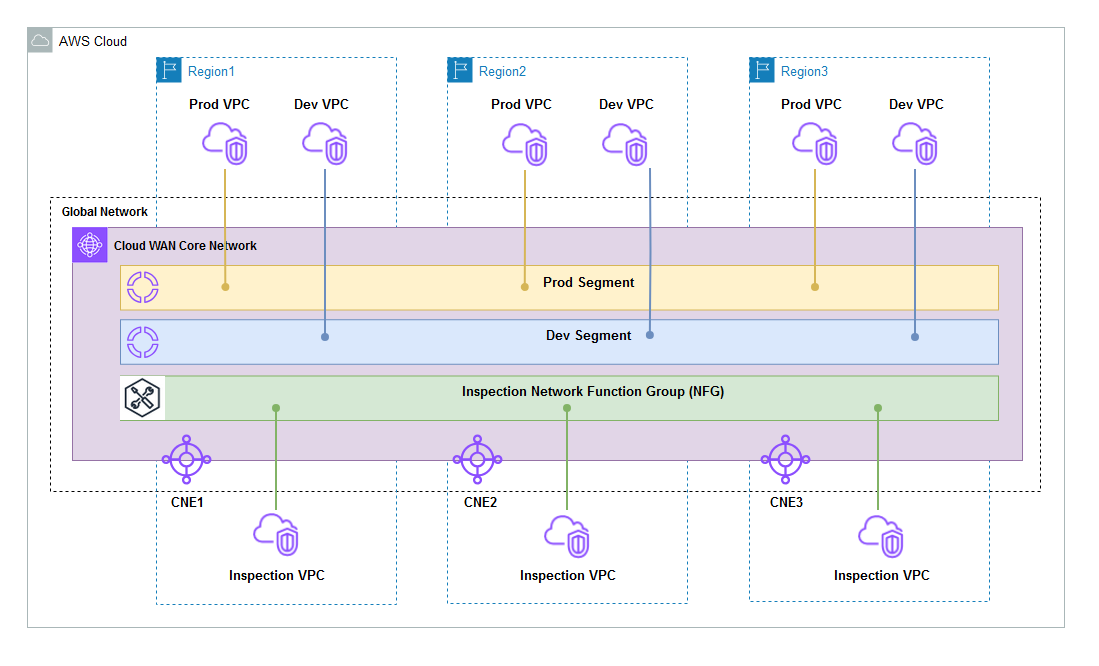Image resolution: width=1099 pixels, height=666 pixels.
Task: Select Inspection VPC icon under CNE1
Action: [276, 536]
